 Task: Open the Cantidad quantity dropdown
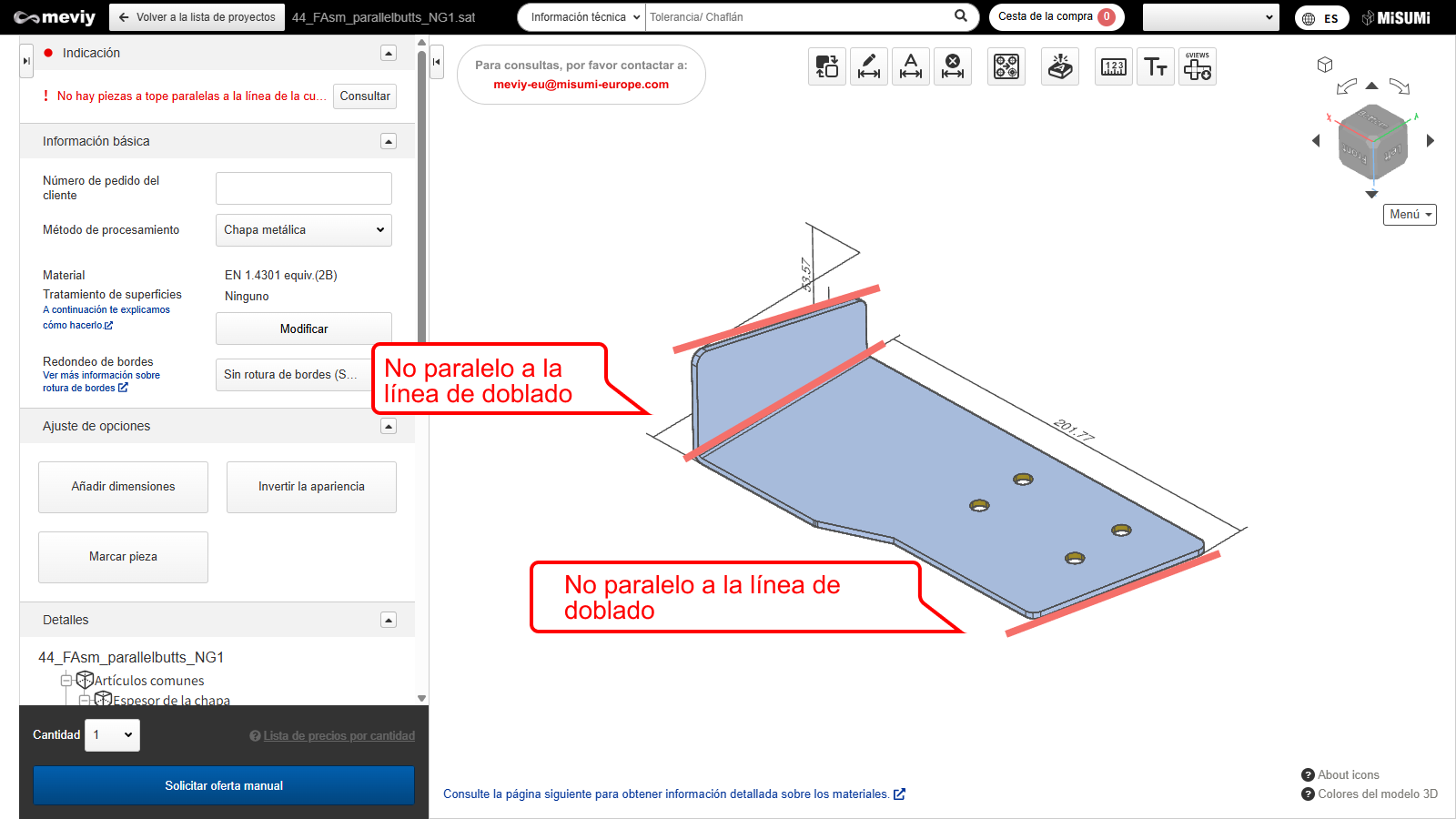tap(113, 735)
